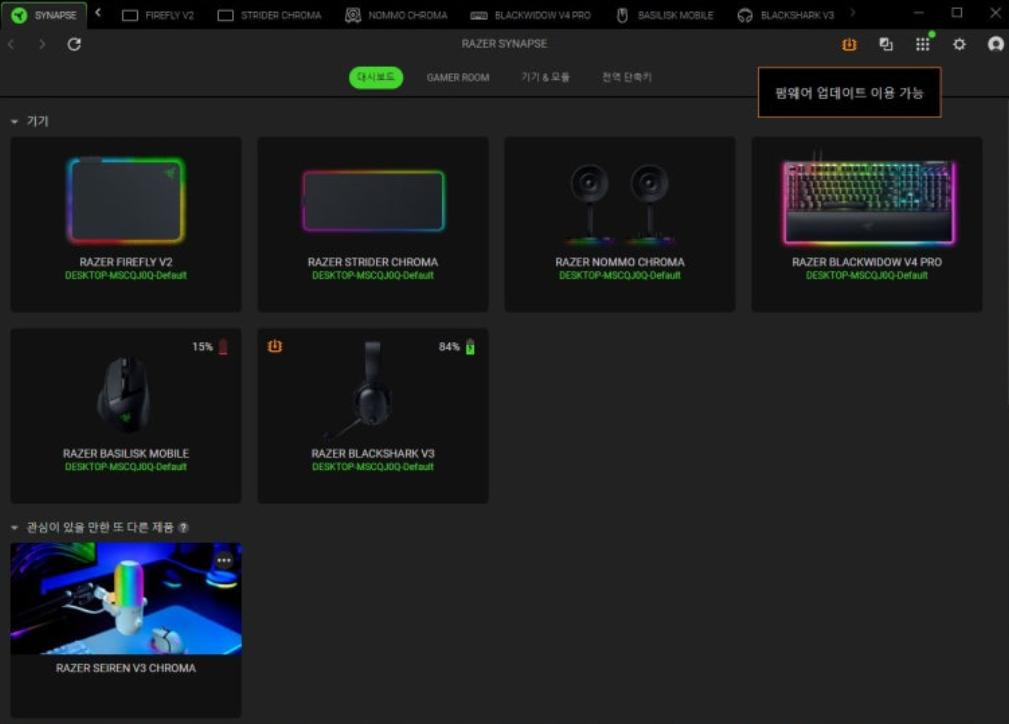Go back with the navigation arrow
Image resolution: width=1009 pixels, height=724 pixels.
coord(11,44)
